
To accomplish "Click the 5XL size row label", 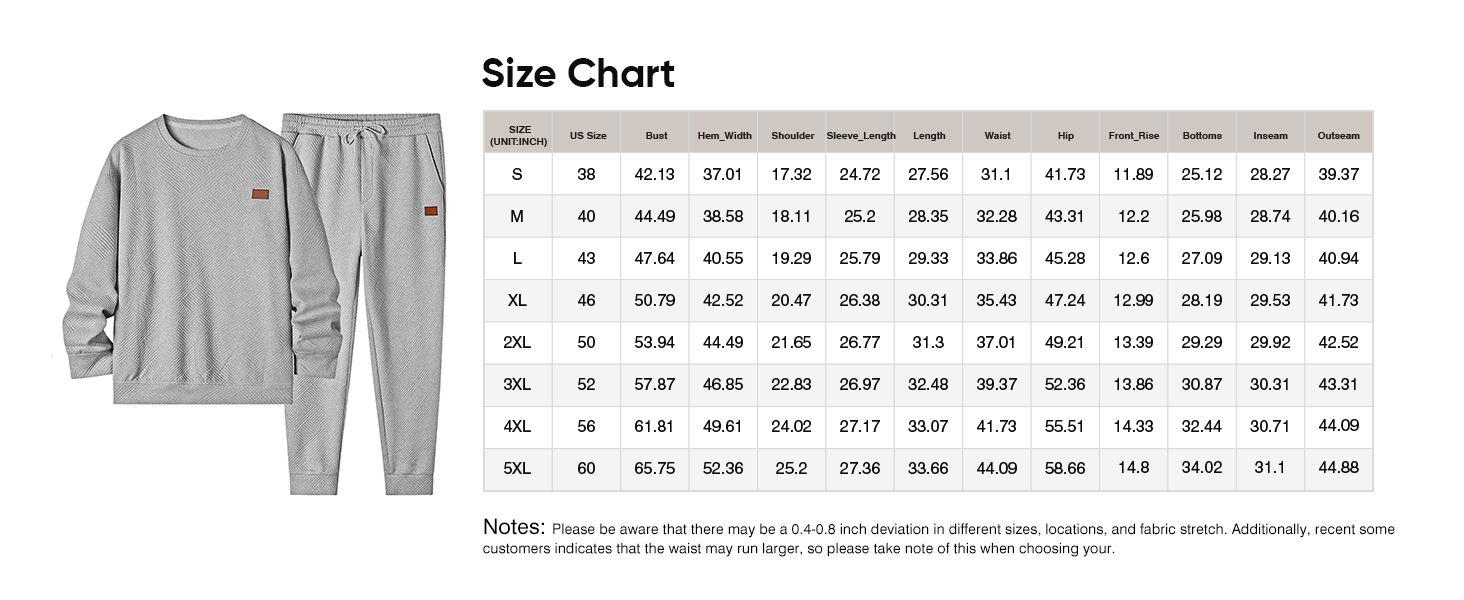I will pos(517,468).
